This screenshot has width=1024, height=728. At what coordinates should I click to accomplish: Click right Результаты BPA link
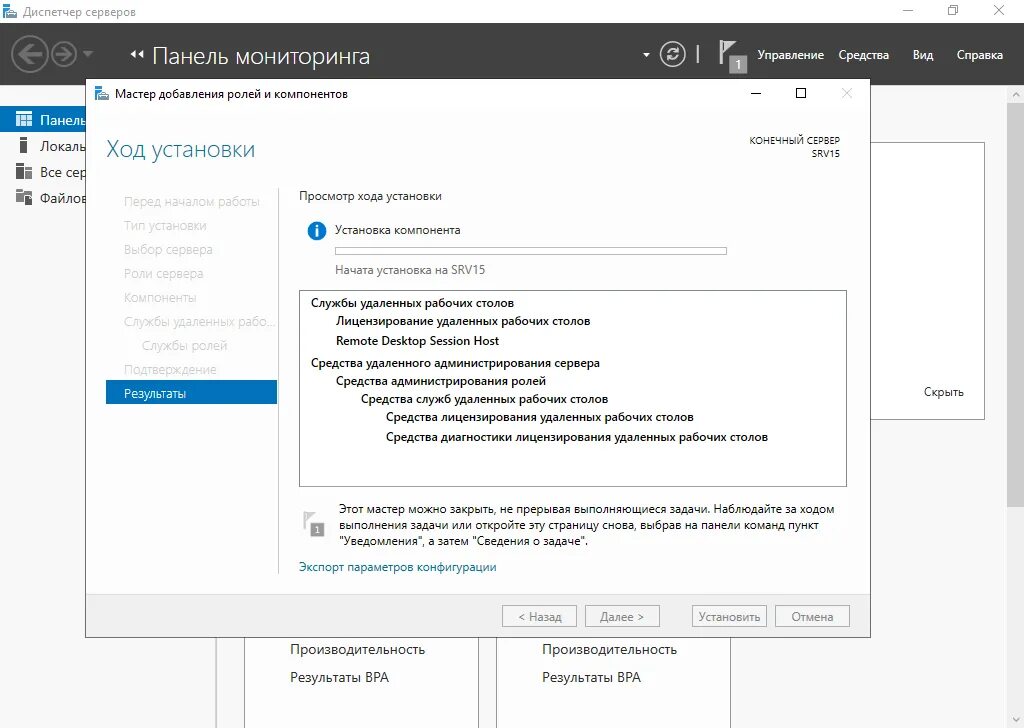[591, 678]
